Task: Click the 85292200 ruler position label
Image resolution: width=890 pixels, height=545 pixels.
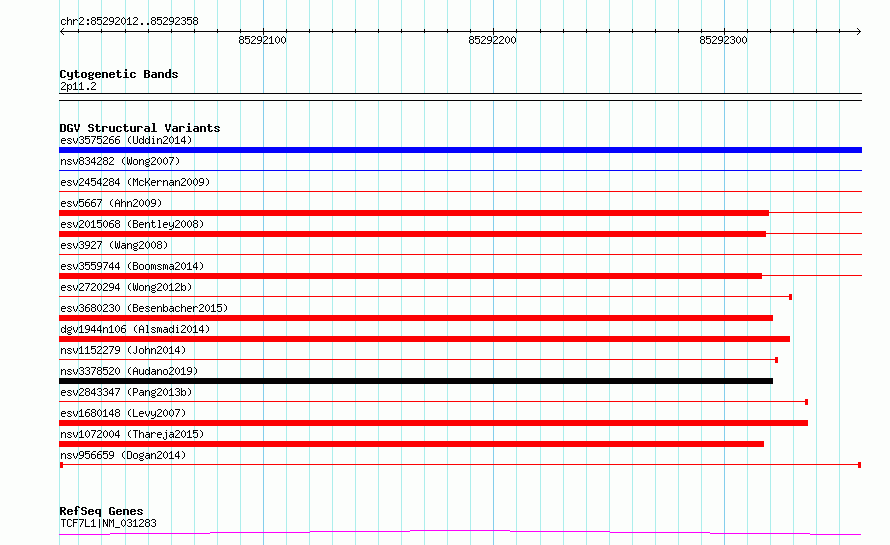Action: 492,40
